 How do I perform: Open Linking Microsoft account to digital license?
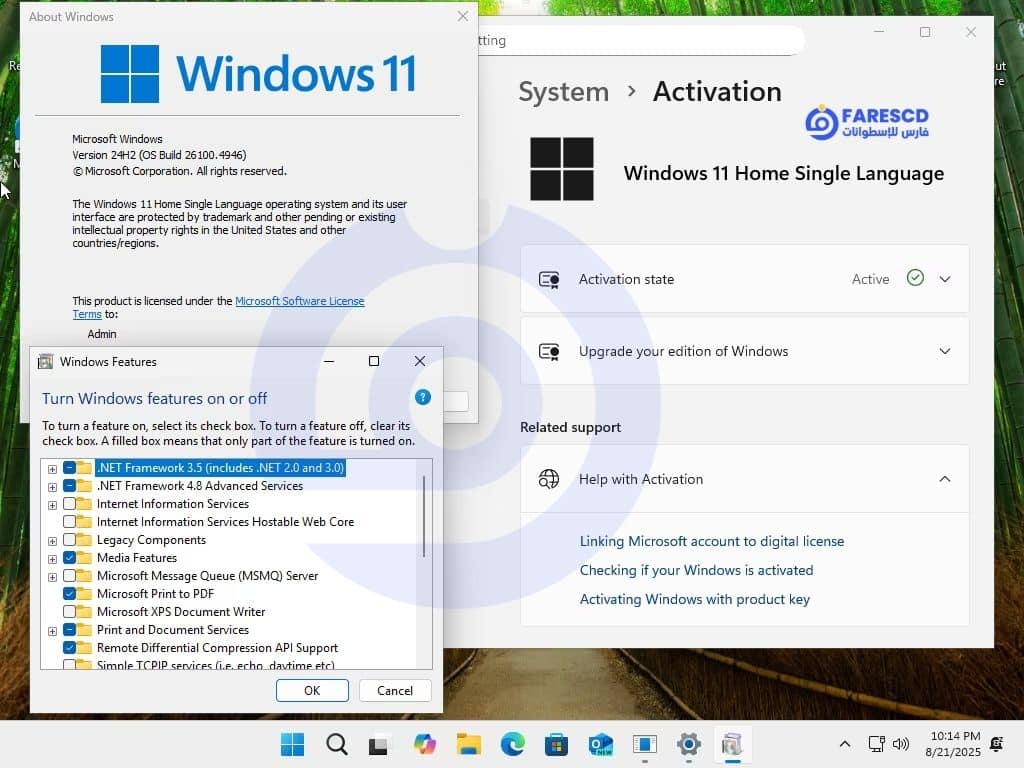click(x=712, y=541)
